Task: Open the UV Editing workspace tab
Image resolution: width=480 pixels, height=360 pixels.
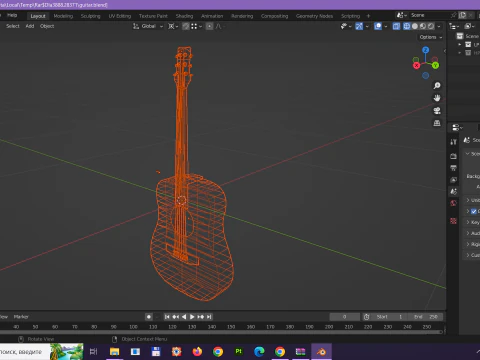Action: [x=119, y=16]
